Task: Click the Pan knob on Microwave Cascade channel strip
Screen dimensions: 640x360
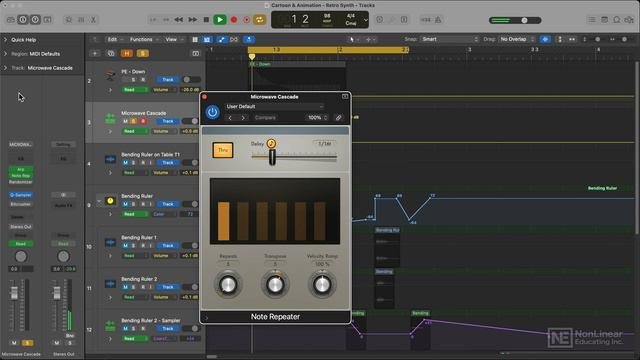Action: tap(21, 256)
